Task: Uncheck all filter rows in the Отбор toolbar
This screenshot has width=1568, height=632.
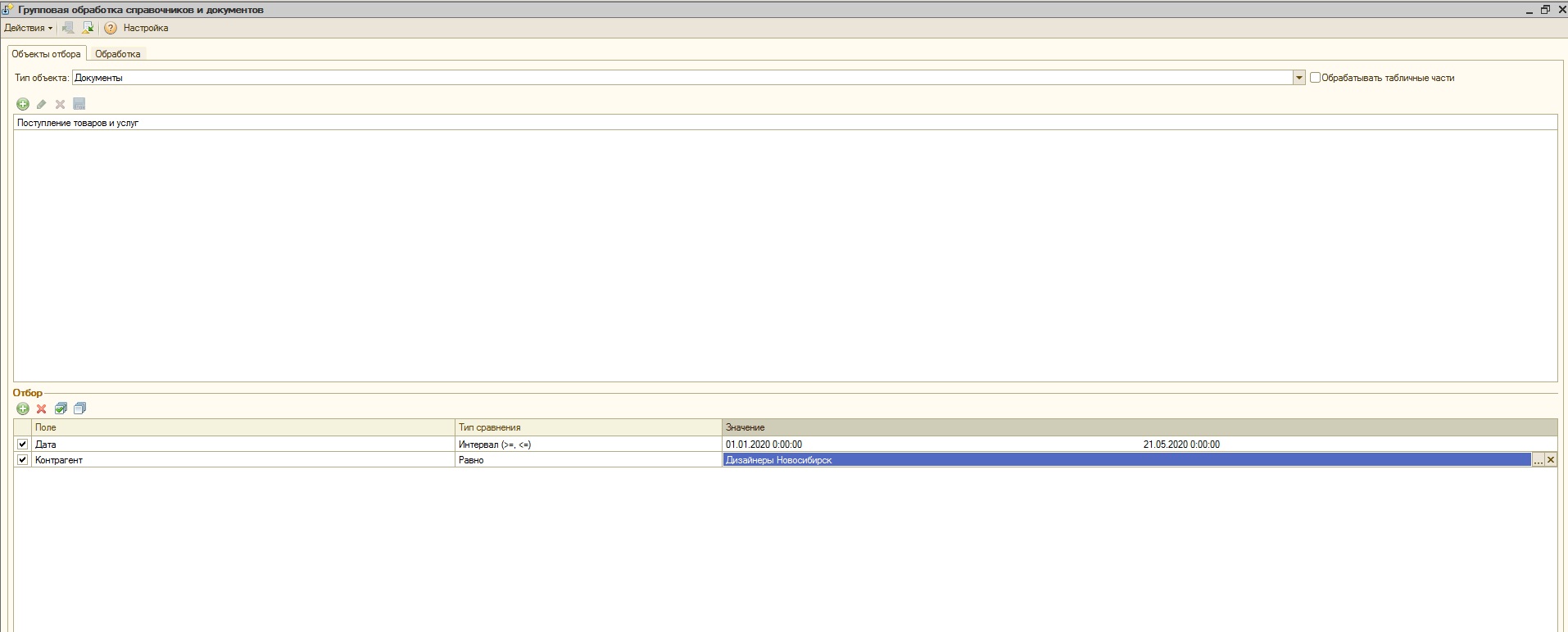Action: (79, 409)
